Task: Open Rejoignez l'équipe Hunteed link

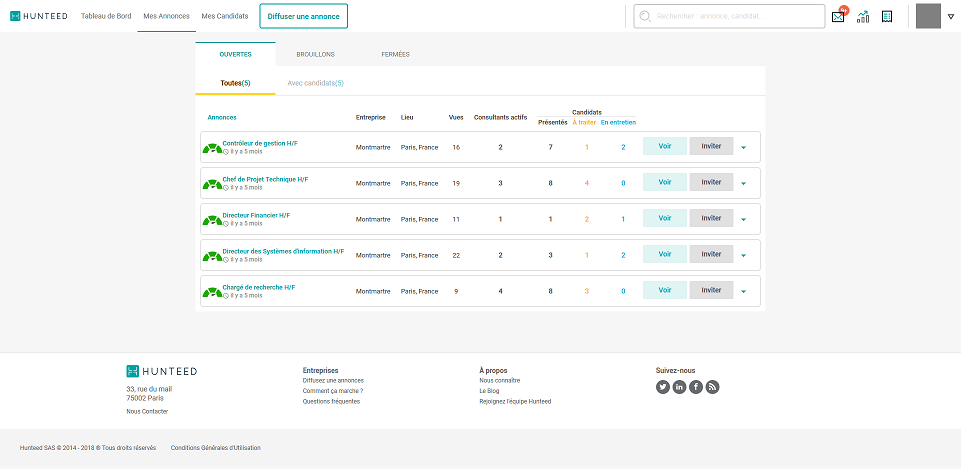Action: point(515,401)
